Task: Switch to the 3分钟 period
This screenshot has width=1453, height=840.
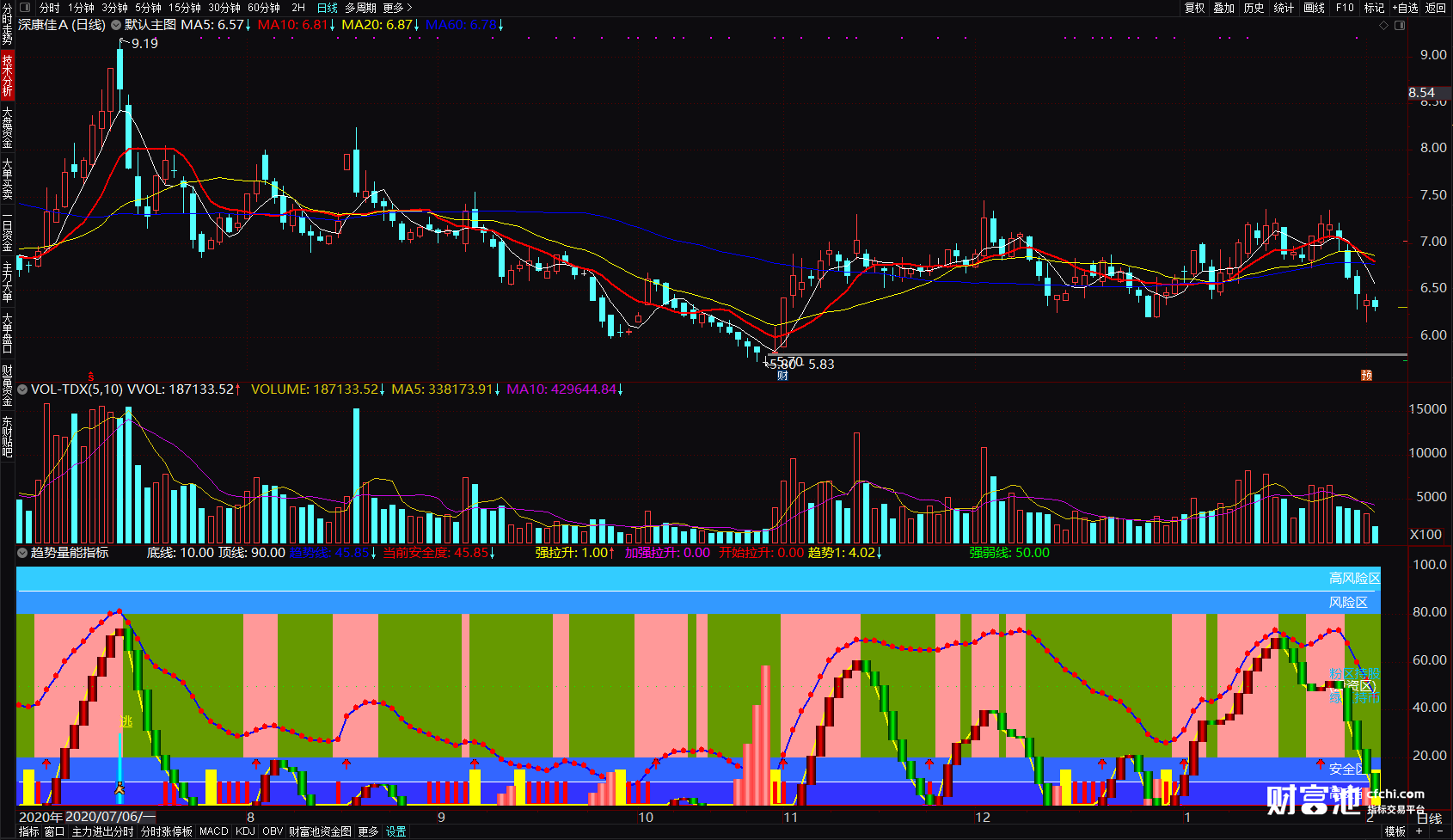Action: tap(115, 8)
